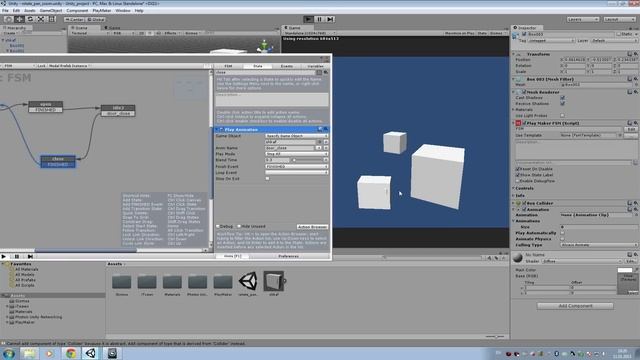The image size is (640, 360).
Task: Collapse the Transform component foldout
Action: click(514, 54)
